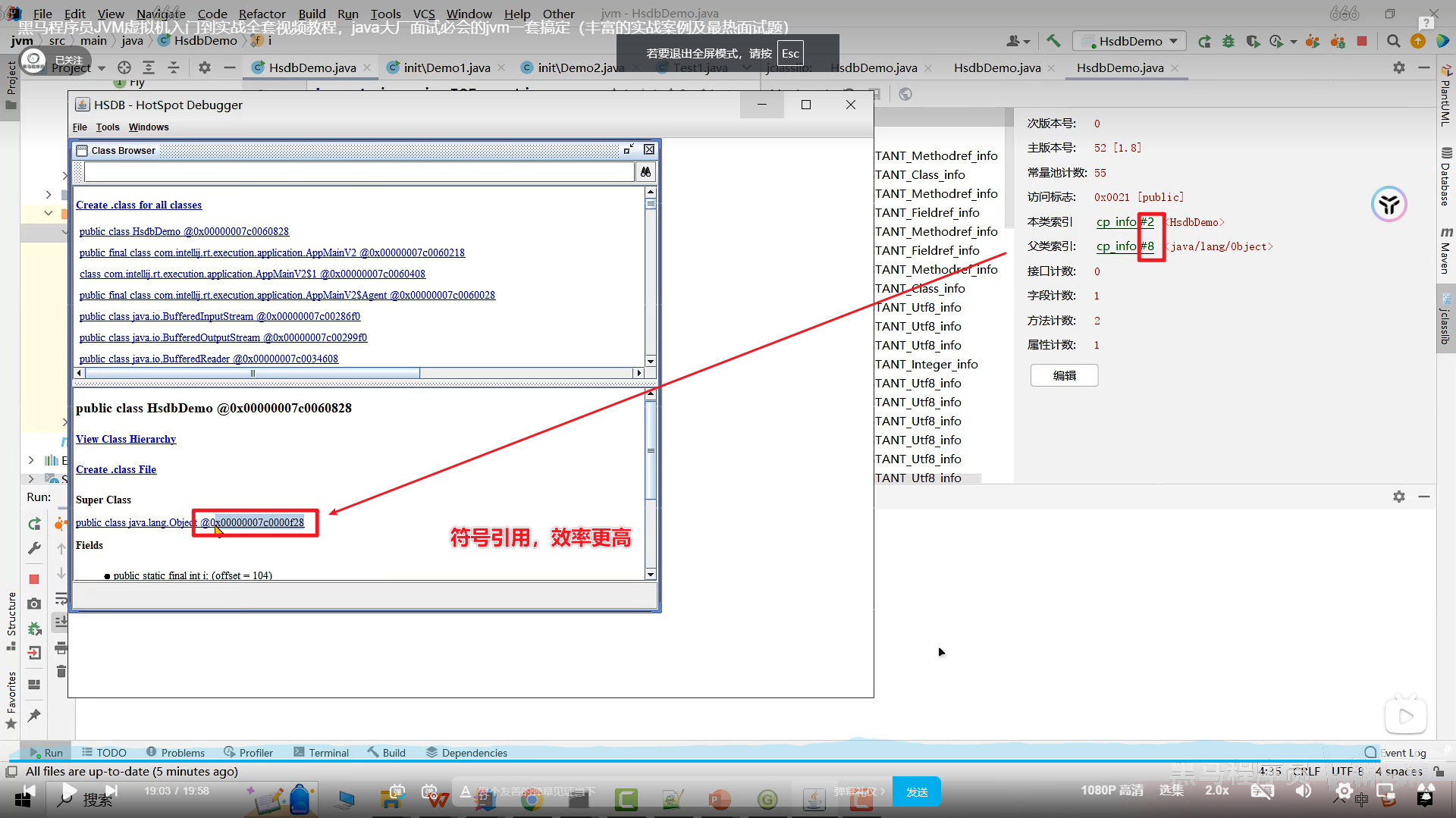This screenshot has height=818, width=1456.
Task: Click cp_info #8 super-class link
Action: (1125, 246)
